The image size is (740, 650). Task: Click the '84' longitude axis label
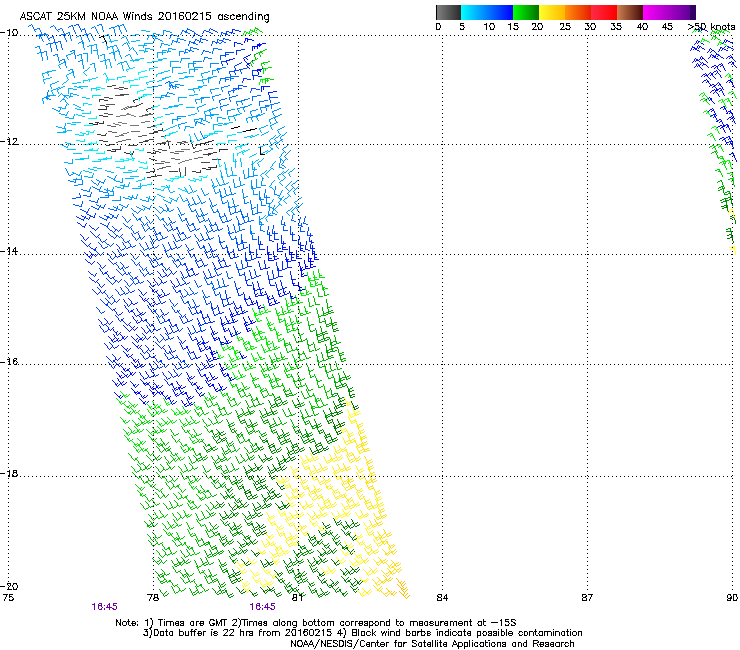pyautogui.click(x=442, y=598)
